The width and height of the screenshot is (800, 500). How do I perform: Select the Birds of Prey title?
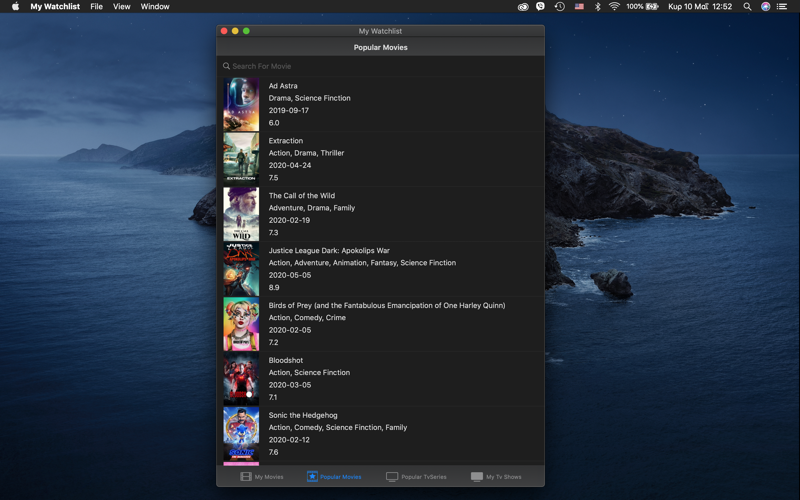387,305
